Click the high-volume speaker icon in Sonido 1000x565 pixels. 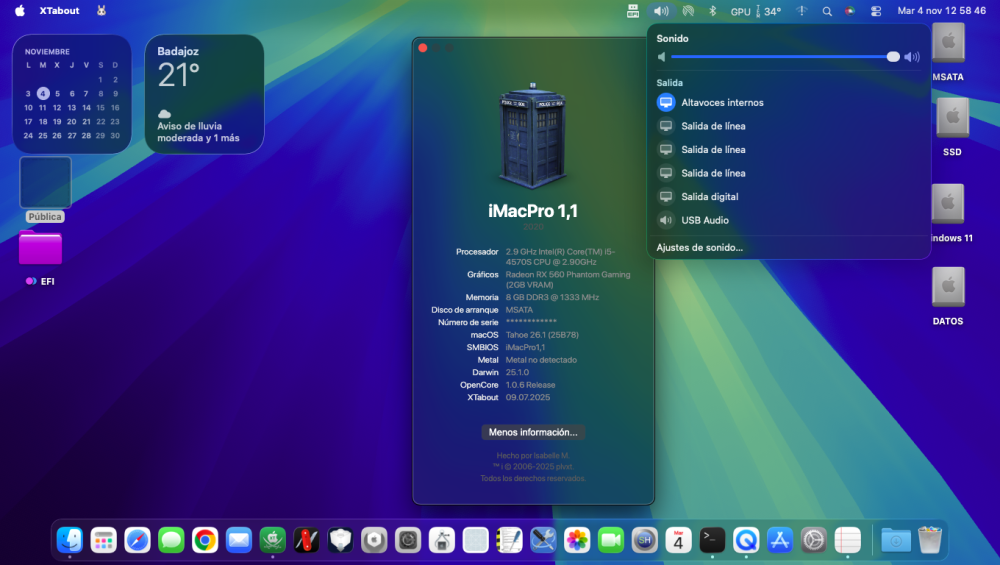pyautogui.click(x=912, y=57)
